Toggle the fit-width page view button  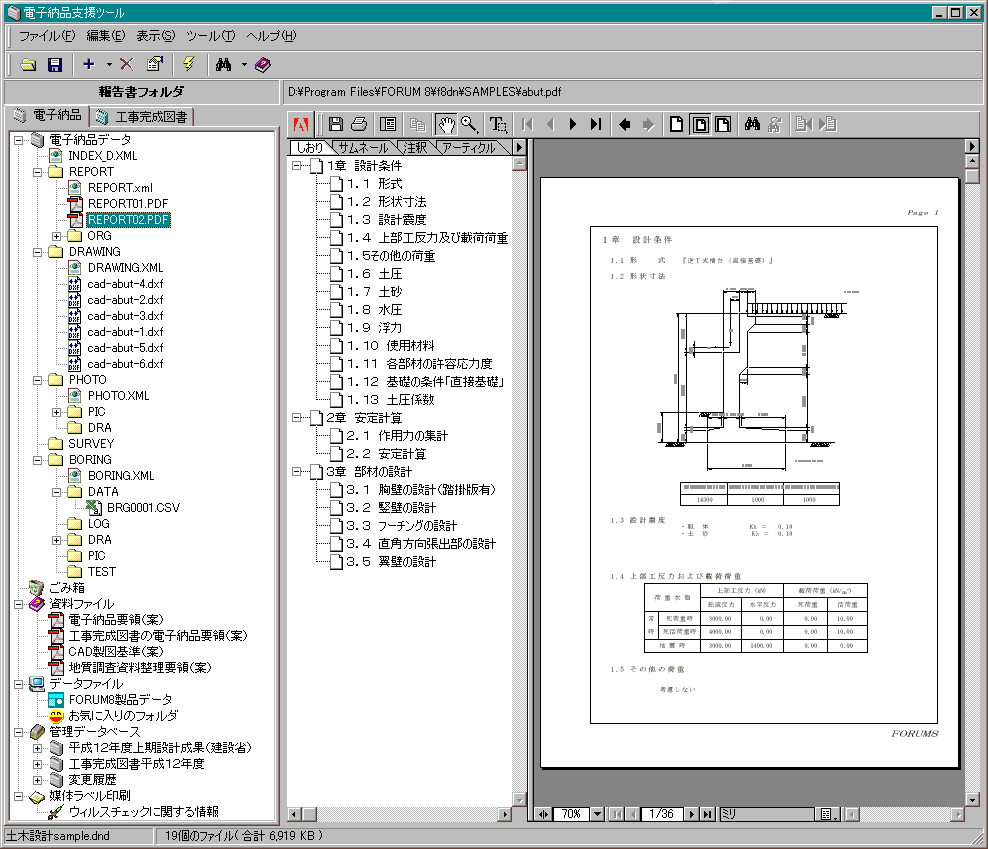tap(722, 125)
